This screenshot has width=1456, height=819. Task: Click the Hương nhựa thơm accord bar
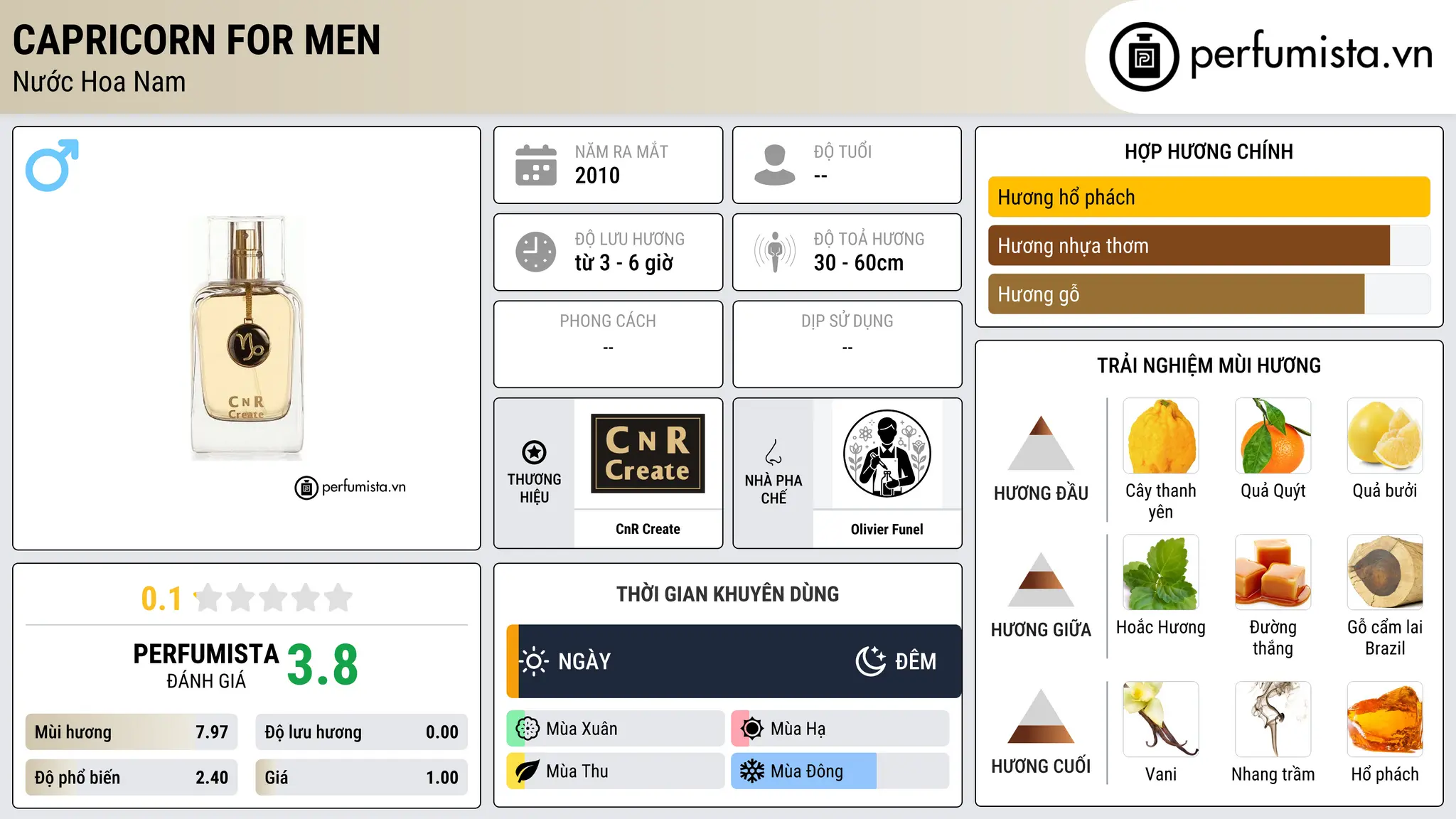1209,245
